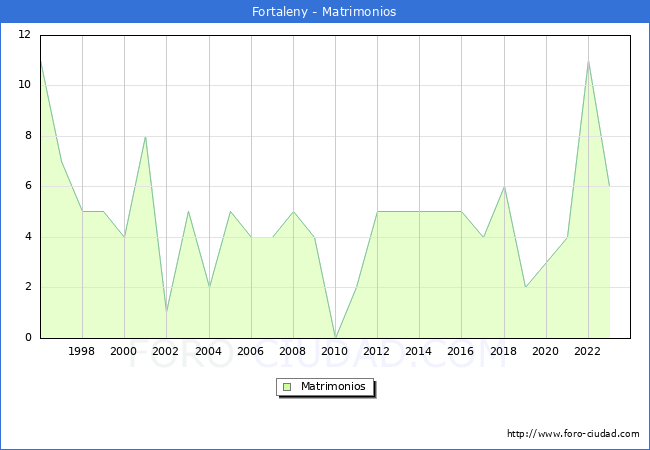
Task: Click the 2022 peak data point
Action: point(588,60)
